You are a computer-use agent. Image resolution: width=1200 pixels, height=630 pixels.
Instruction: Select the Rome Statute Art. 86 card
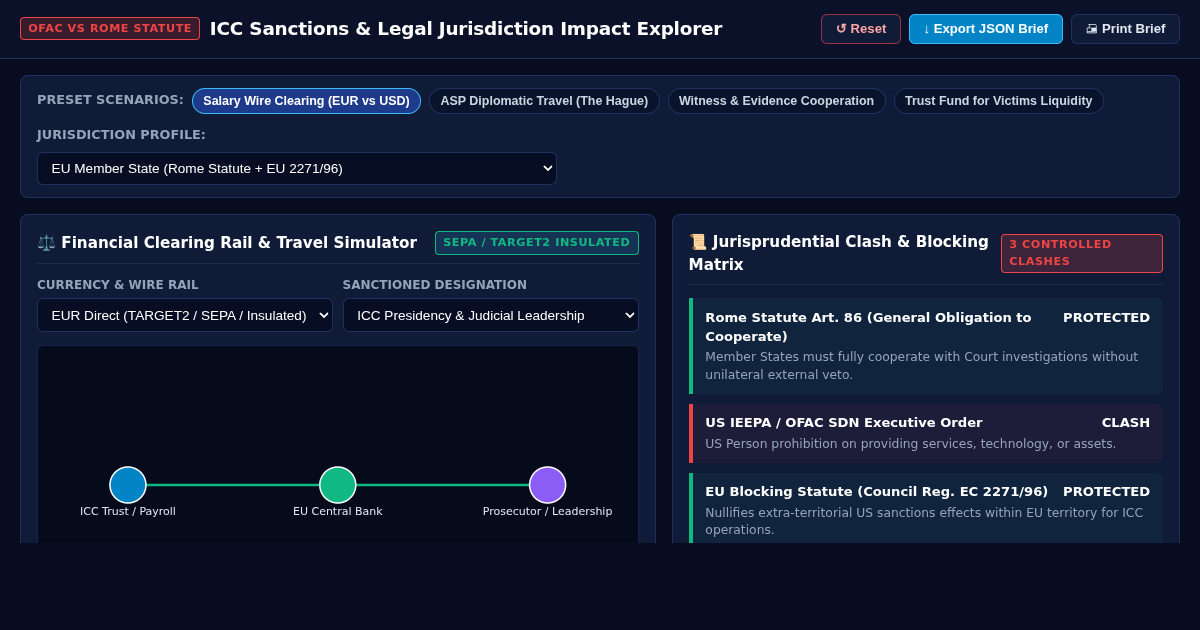(925, 346)
